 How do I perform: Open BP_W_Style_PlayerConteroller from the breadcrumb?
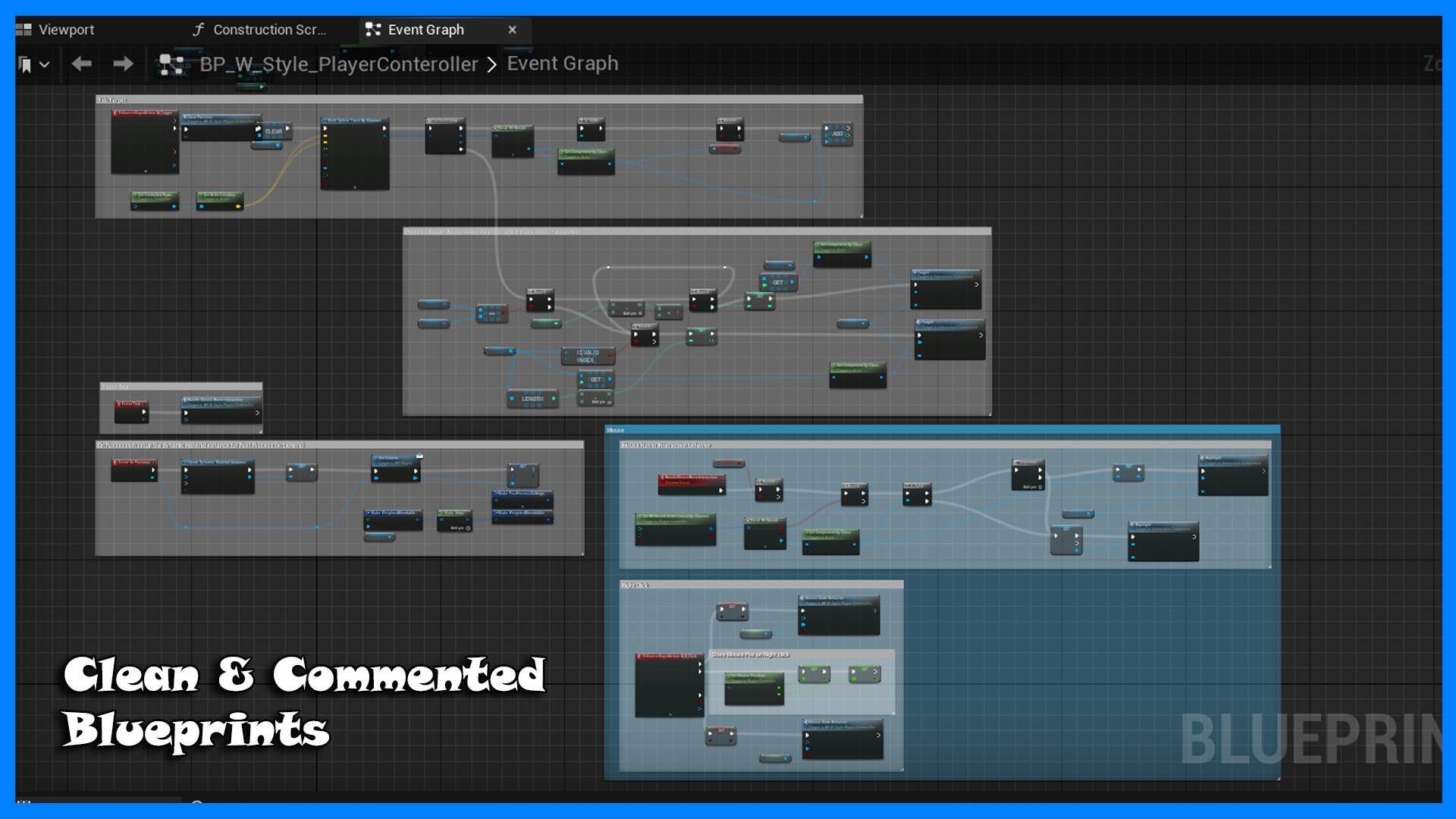click(337, 64)
